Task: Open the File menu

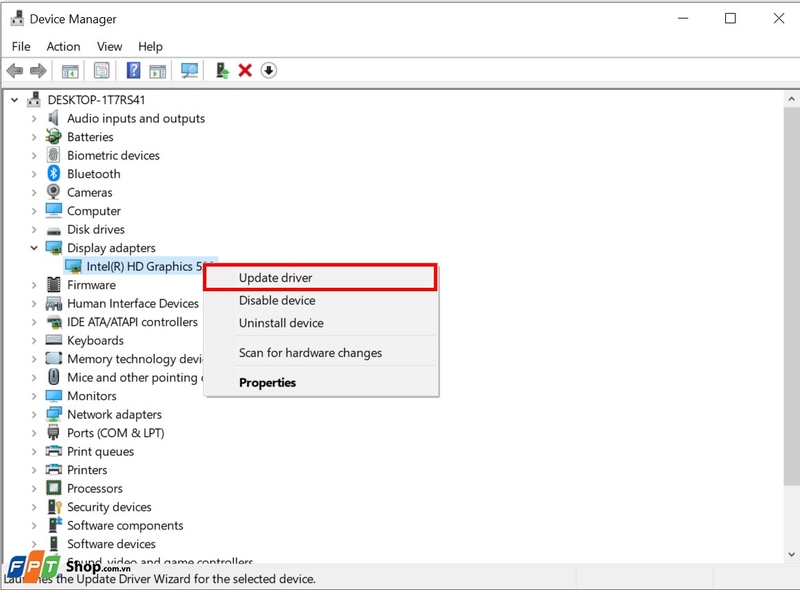Action: coord(21,46)
